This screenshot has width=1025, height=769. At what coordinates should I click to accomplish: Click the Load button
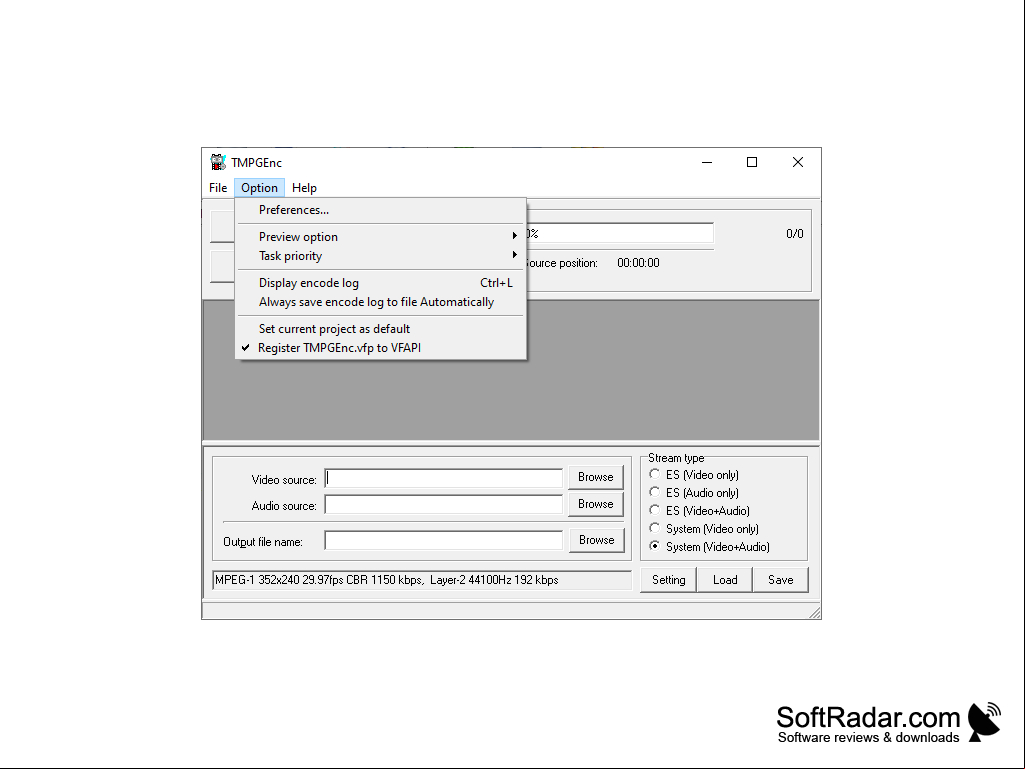tap(725, 579)
